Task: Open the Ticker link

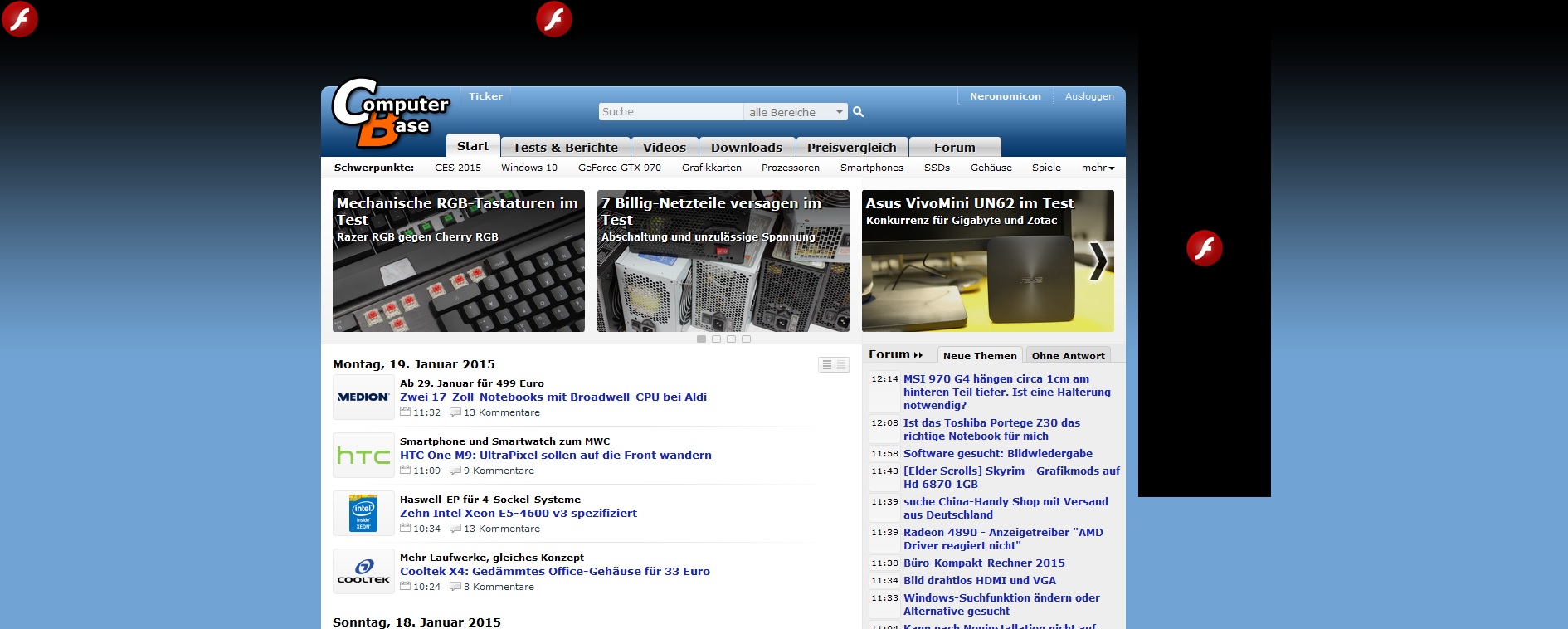Action: (x=486, y=96)
